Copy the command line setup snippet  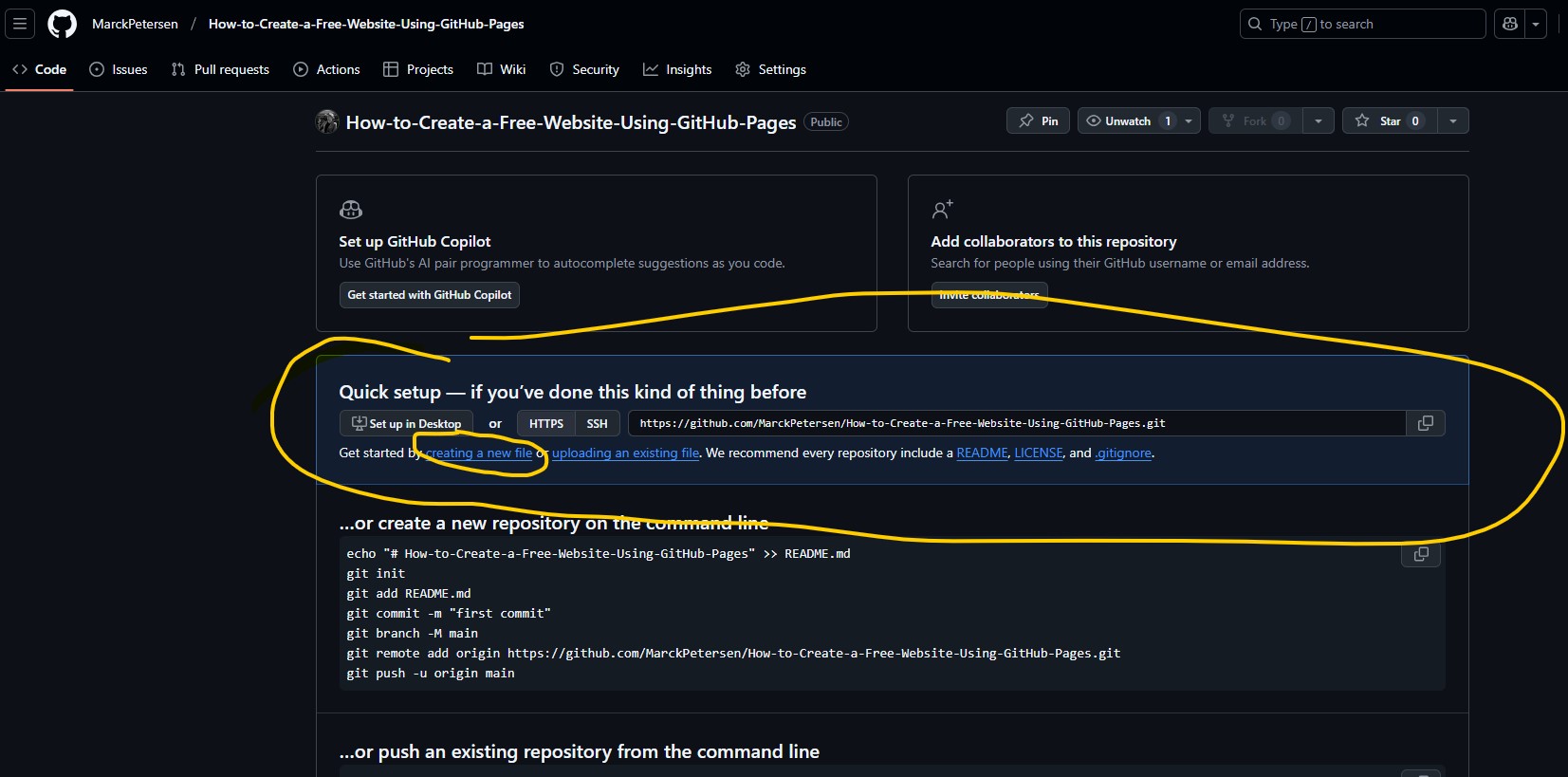click(x=1421, y=554)
